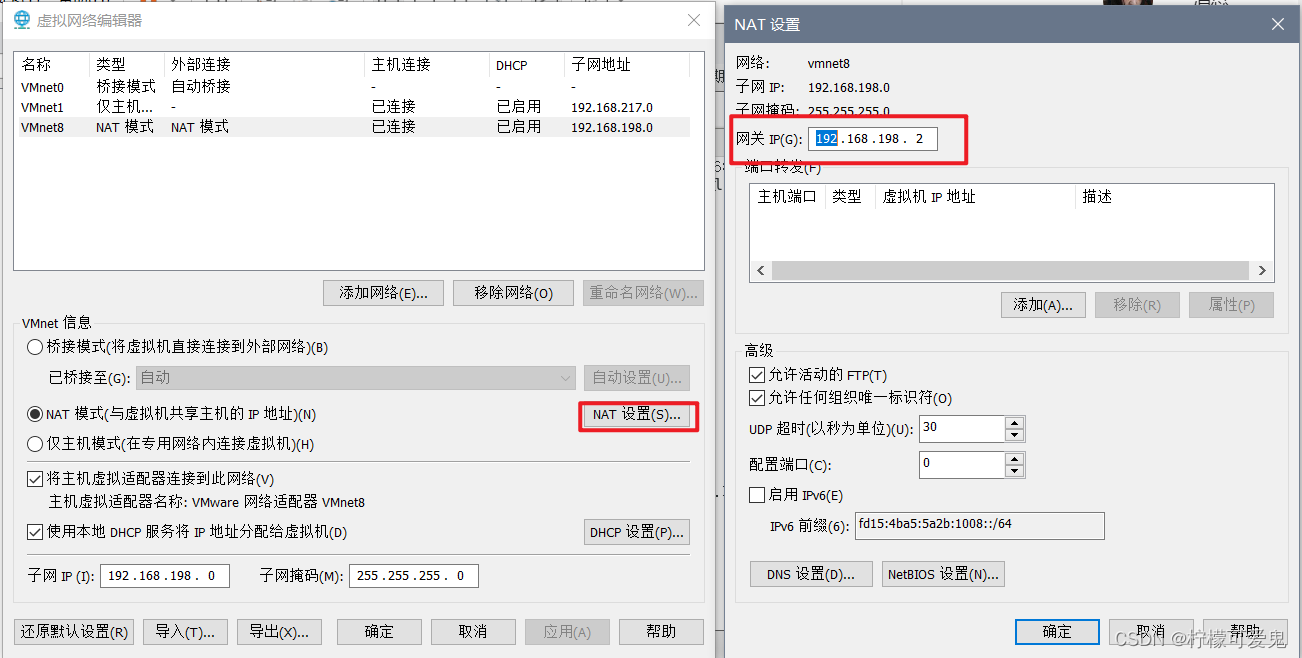Click the port forwarding horizontal scrollbar track
Image resolution: width=1302 pixels, height=658 pixels.
pyautogui.click(x=1010, y=271)
